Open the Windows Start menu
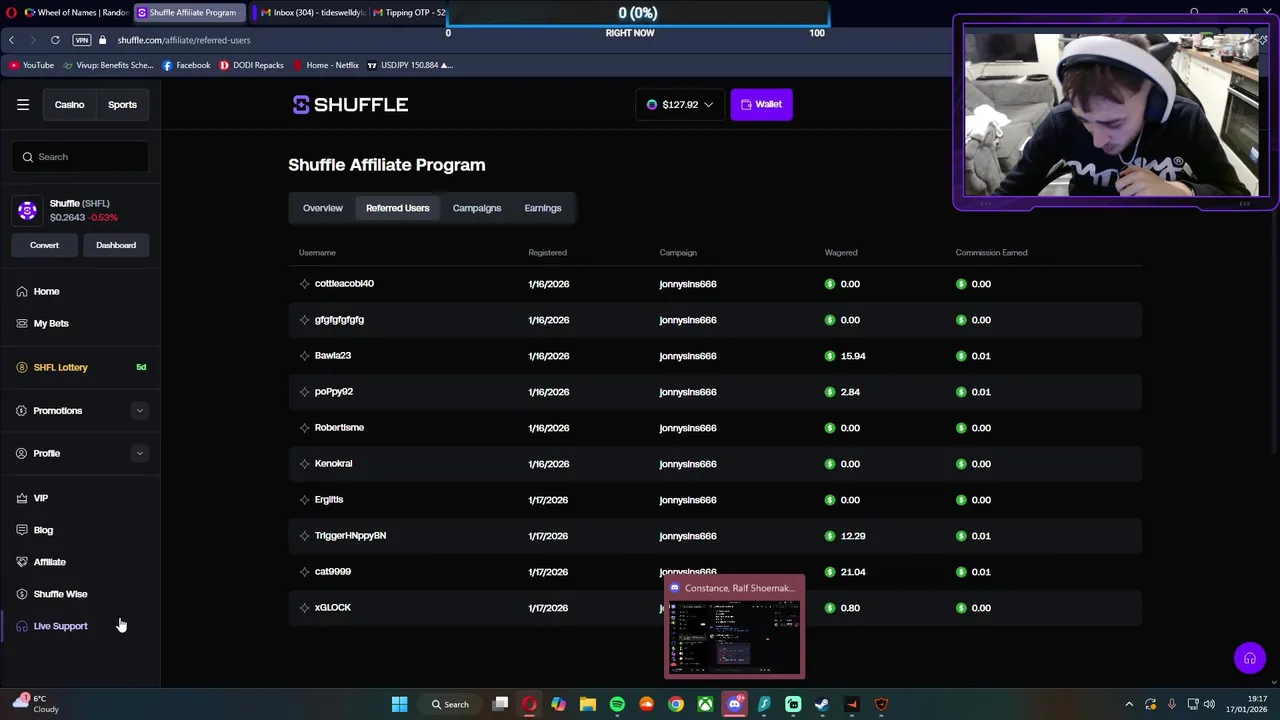Viewport: 1280px width, 720px height. click(x=399, y=704)
